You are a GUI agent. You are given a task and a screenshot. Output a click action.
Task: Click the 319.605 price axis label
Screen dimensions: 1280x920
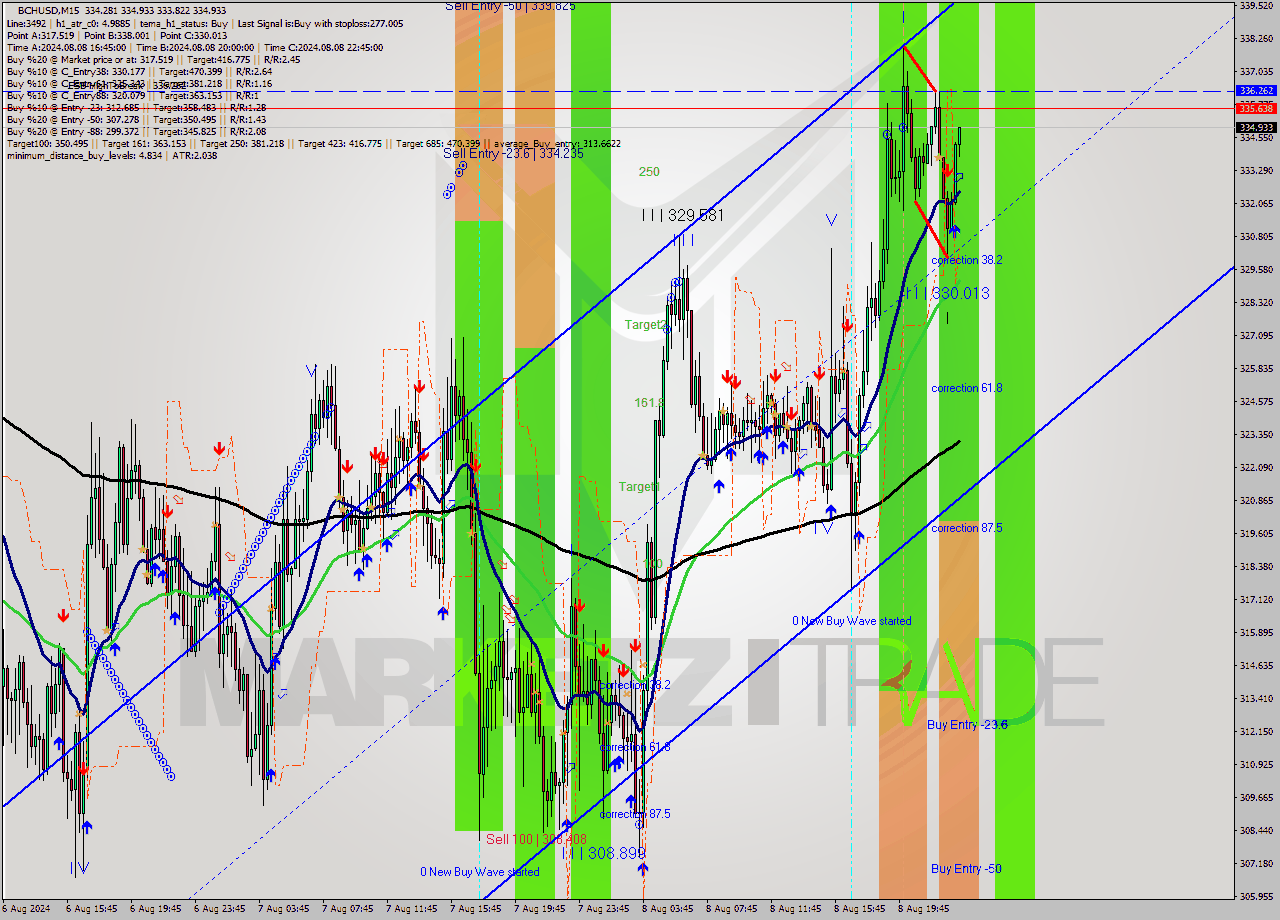click(x=1256, y=534)
